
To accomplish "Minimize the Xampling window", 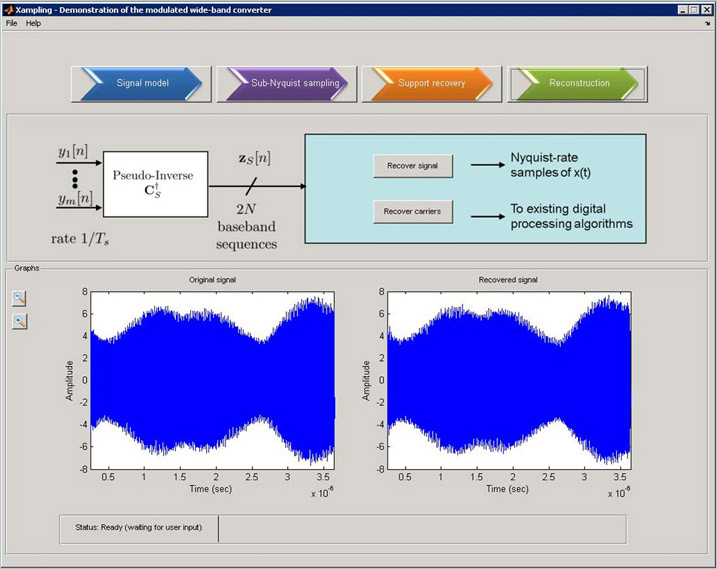I will pos(682,9).
